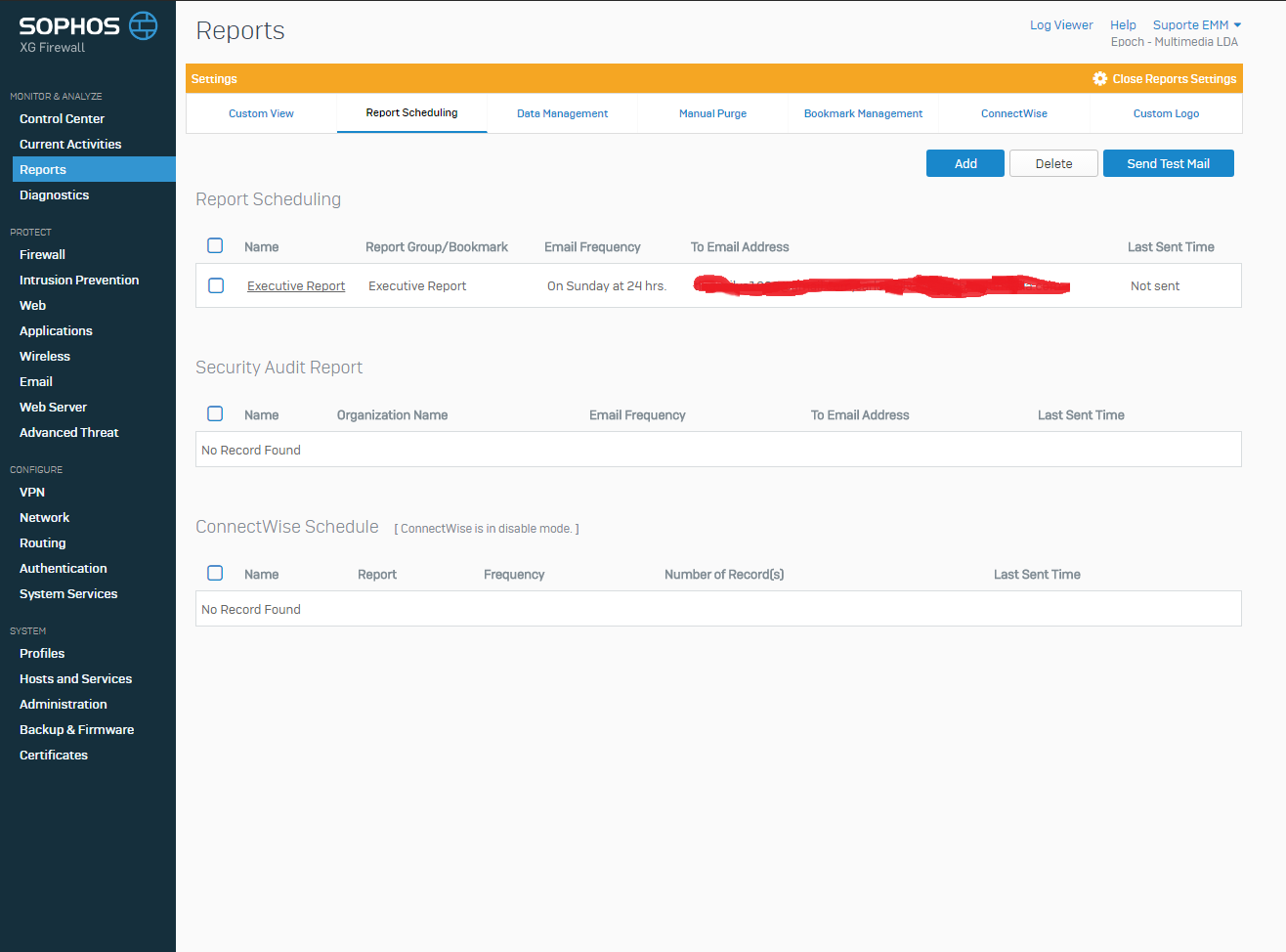Open Applications in the sidebar

pos(56,330)
